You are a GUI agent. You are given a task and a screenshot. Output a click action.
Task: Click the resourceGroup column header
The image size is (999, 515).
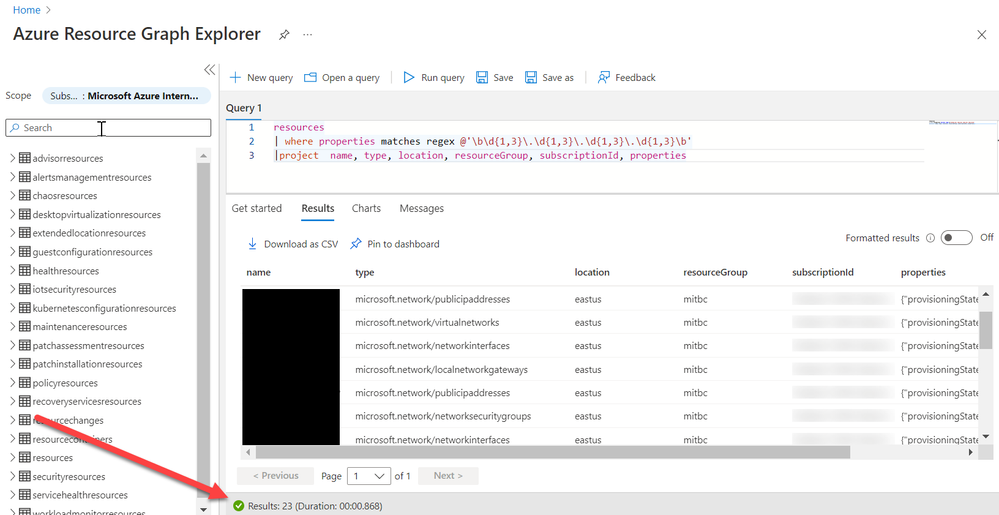click(x=715, y=272)
